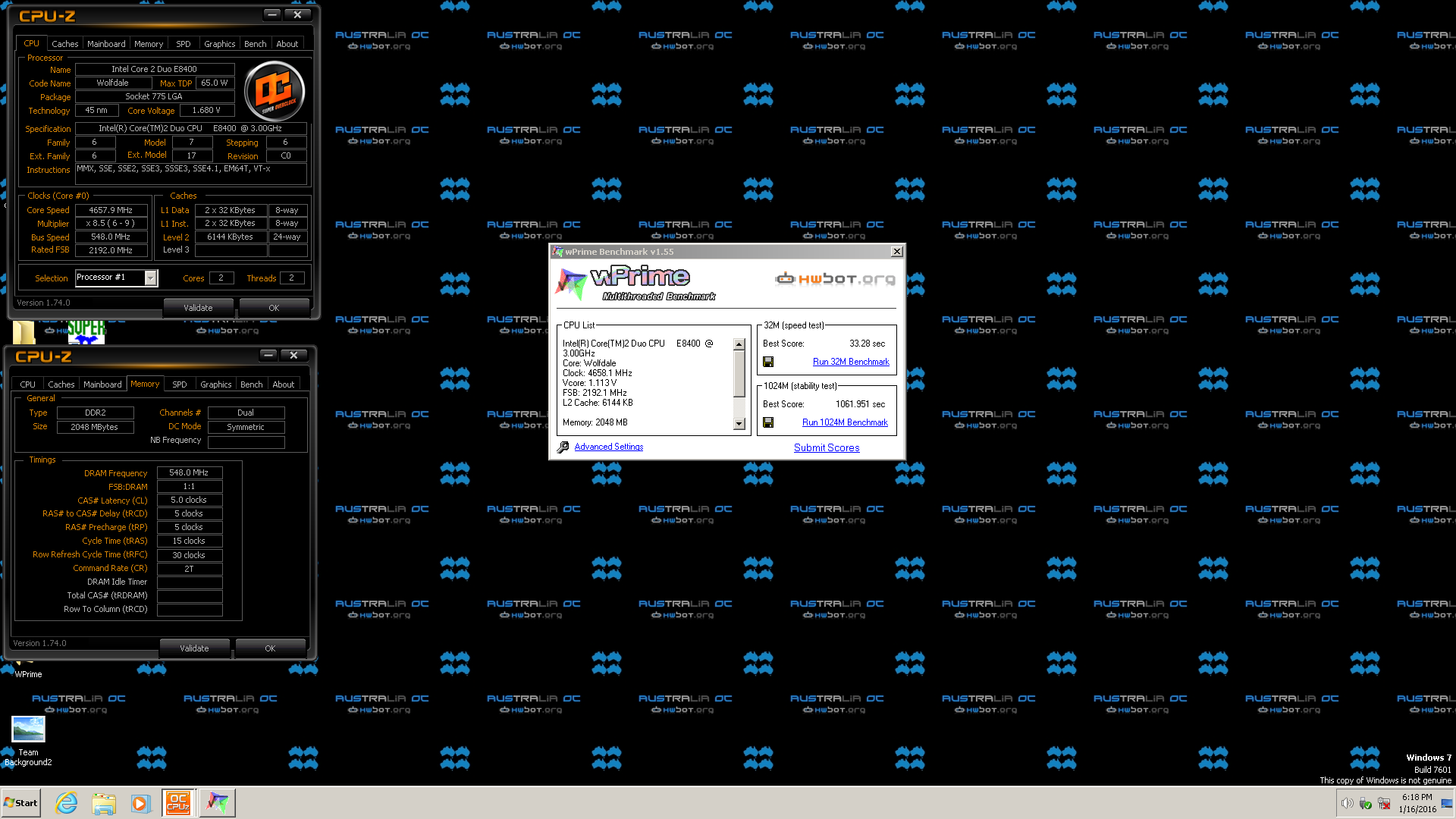Run the 32M Benchmark link
1456x819 pixels.
tap(851, 362)
